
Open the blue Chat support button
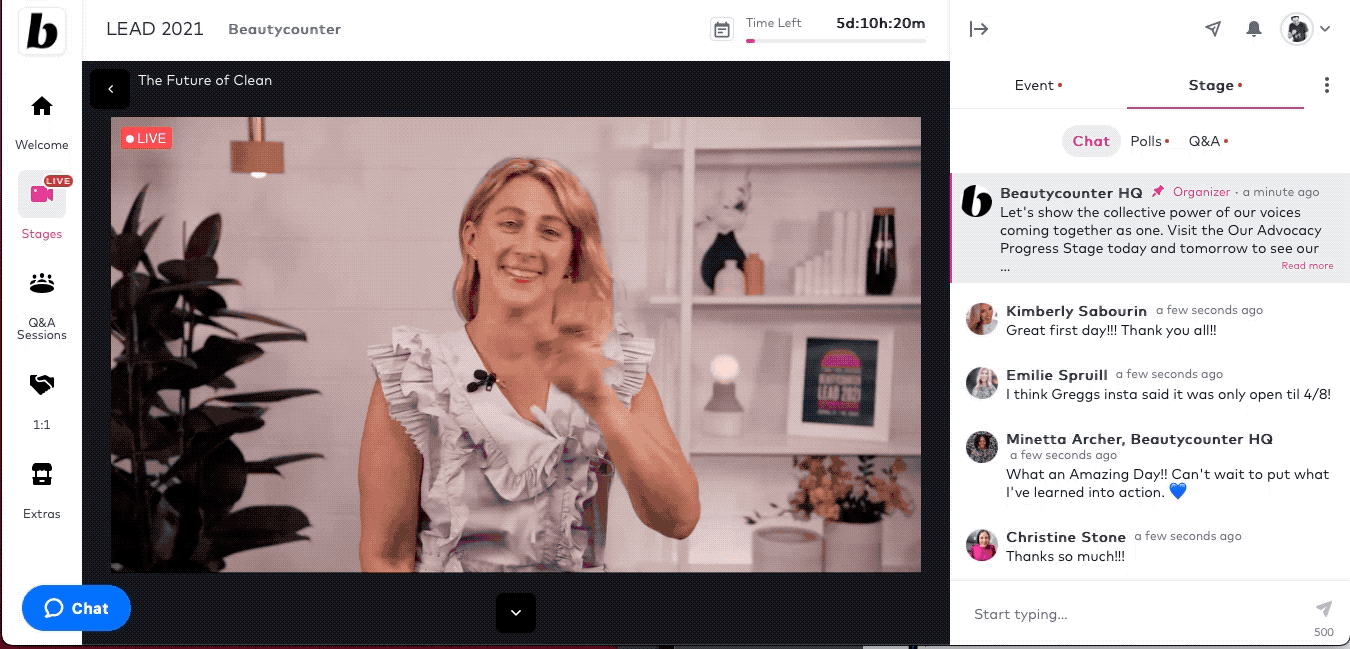coord(76,608)
